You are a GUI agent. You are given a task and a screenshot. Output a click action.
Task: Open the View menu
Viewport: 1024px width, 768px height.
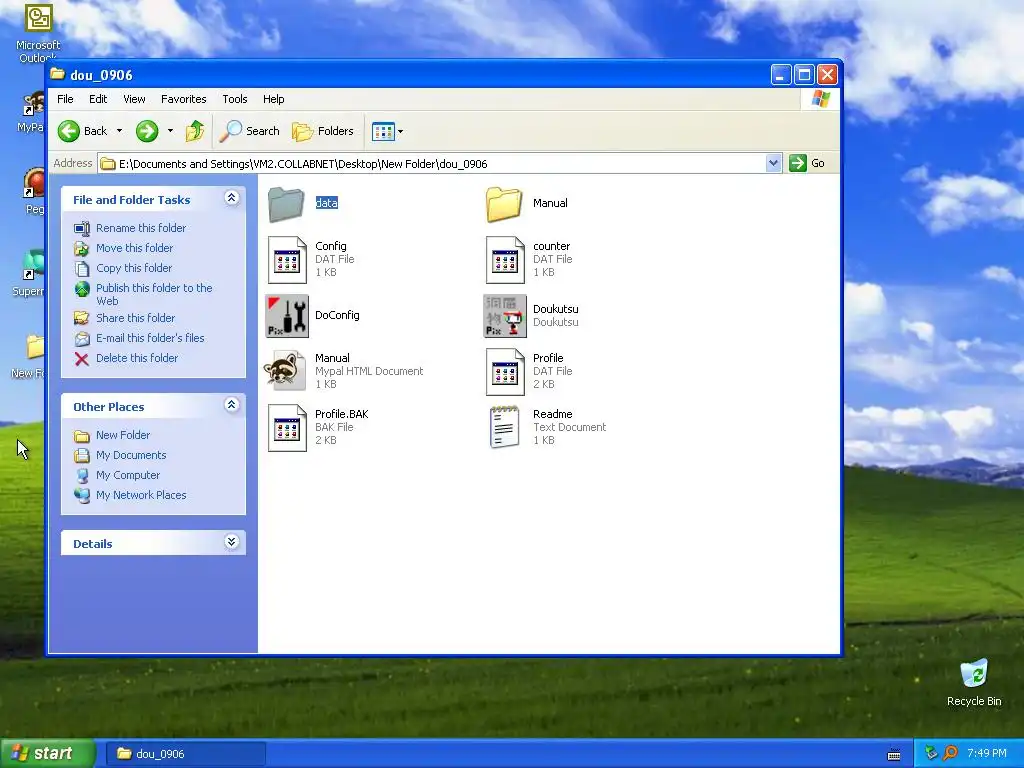134,99
